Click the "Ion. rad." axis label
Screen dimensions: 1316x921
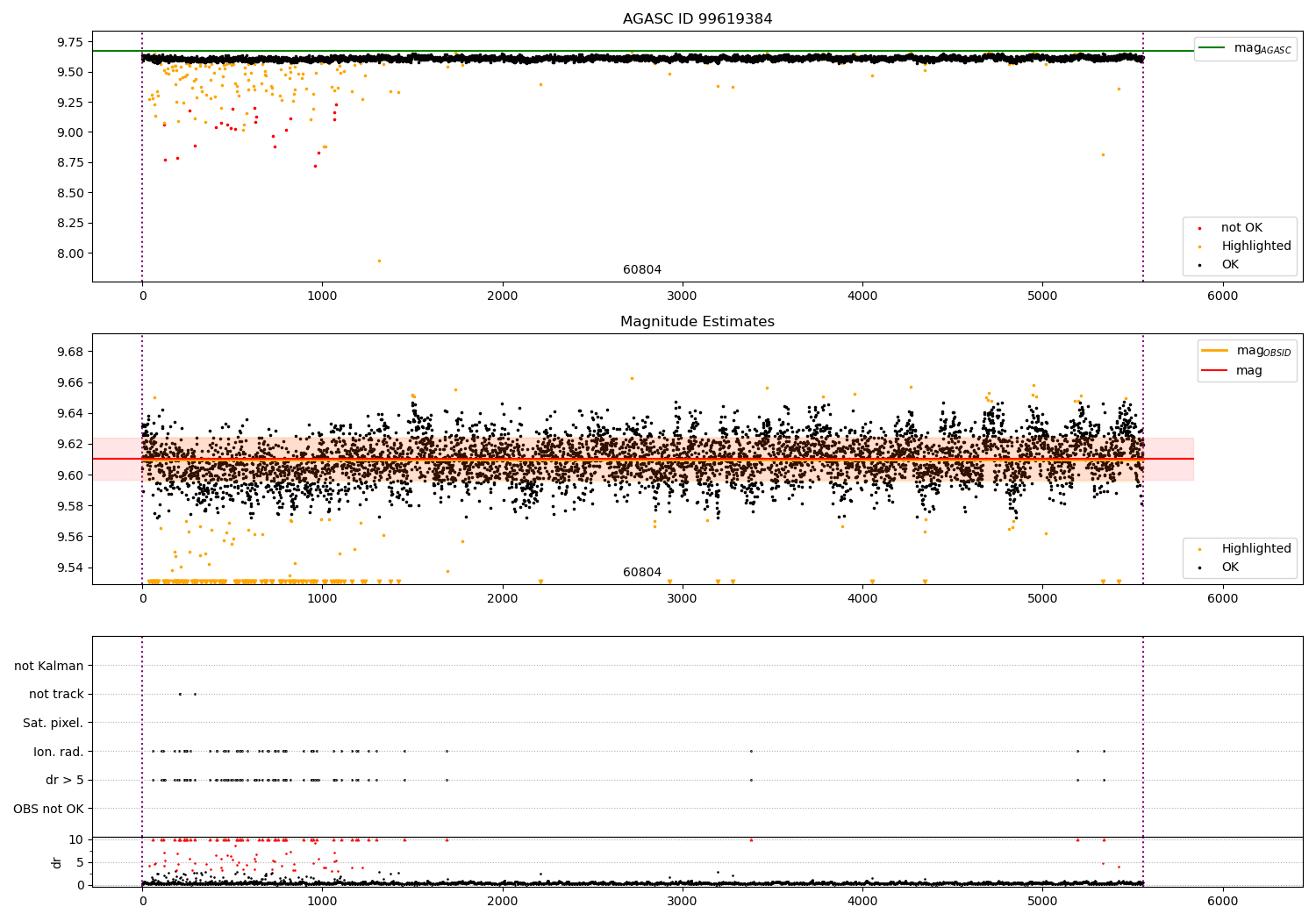click(x=59, y=752)
